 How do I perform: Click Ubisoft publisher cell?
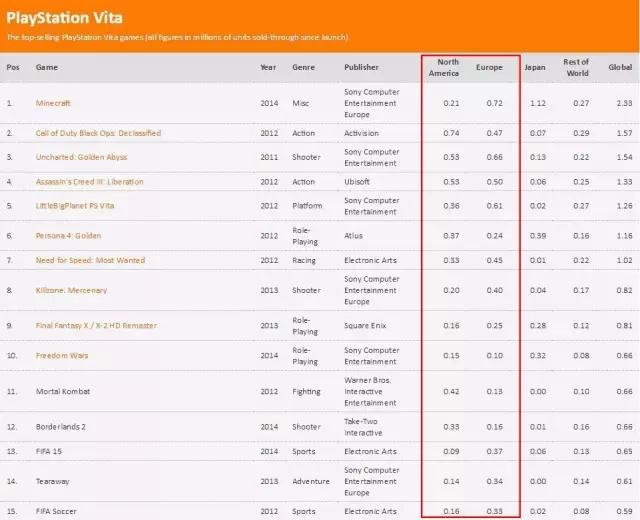(357, 182)
